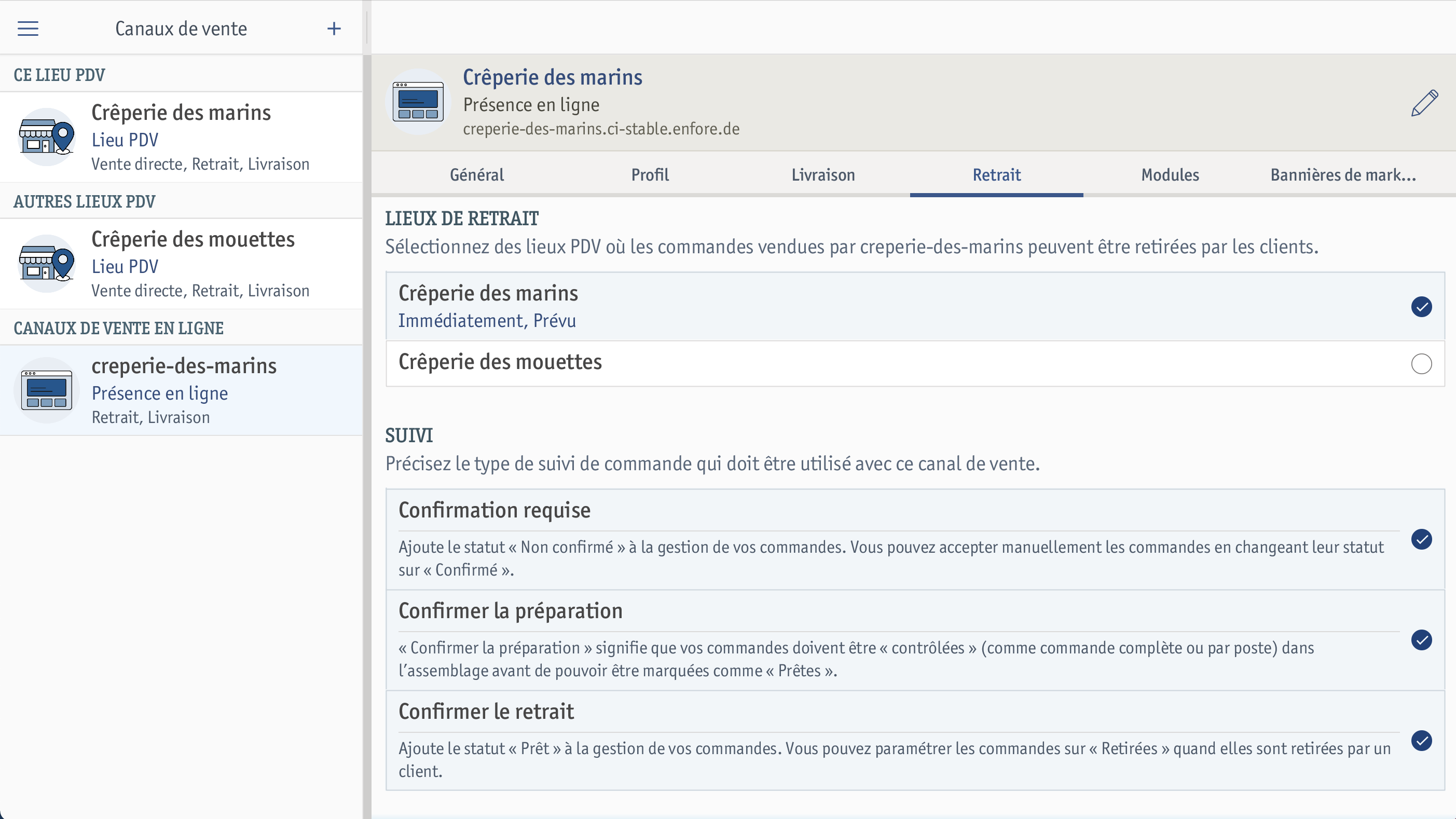Click 'Immédiatement, Prévu' pickup options link
The width and height of the screenshot is (1456, 819).
coord(487,320)
